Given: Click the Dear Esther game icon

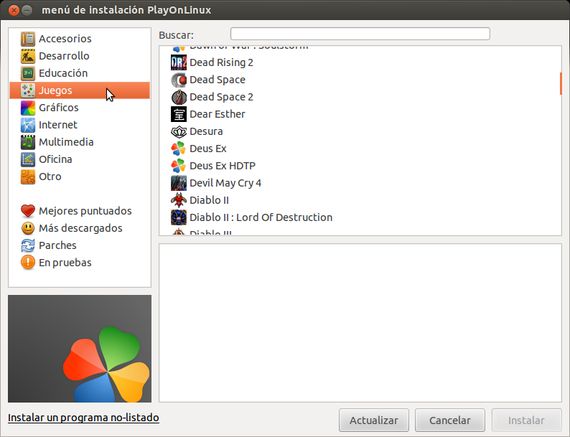Looking at the screenshot, I should pos(179,114).
